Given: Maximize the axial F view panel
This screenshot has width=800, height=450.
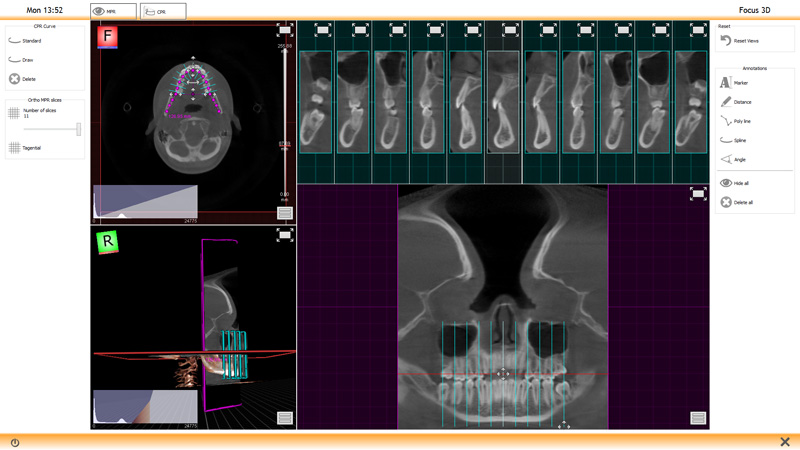Looking at the screenshot, I should pos(284,31).
